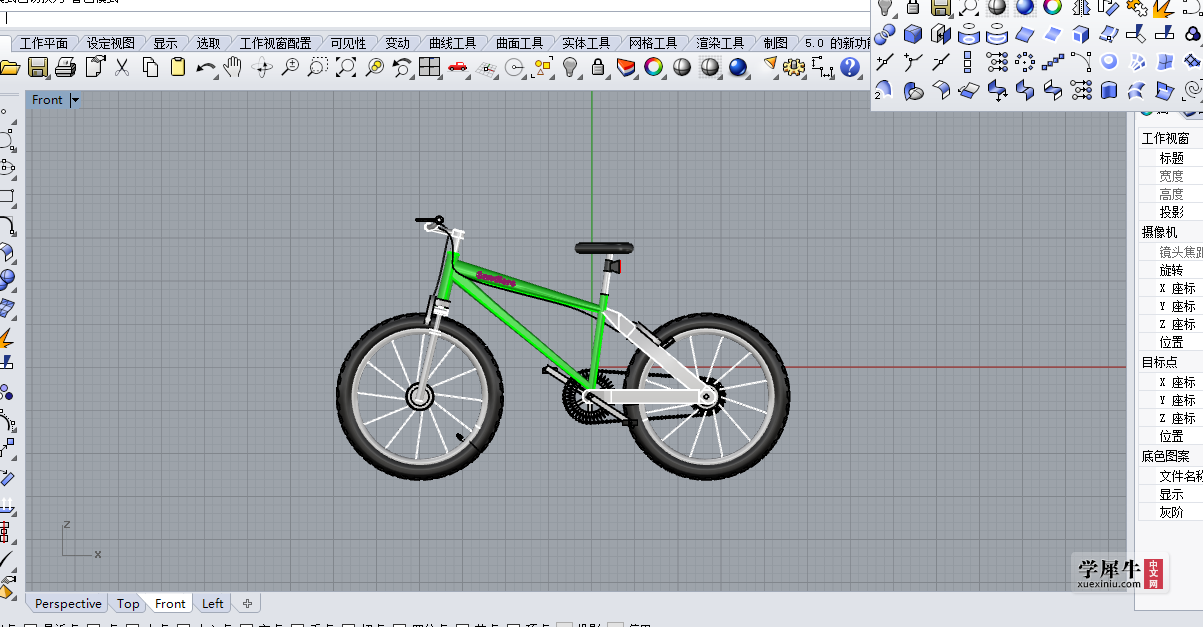Click the 显示 row under 底色图案

click(1171, 494)
